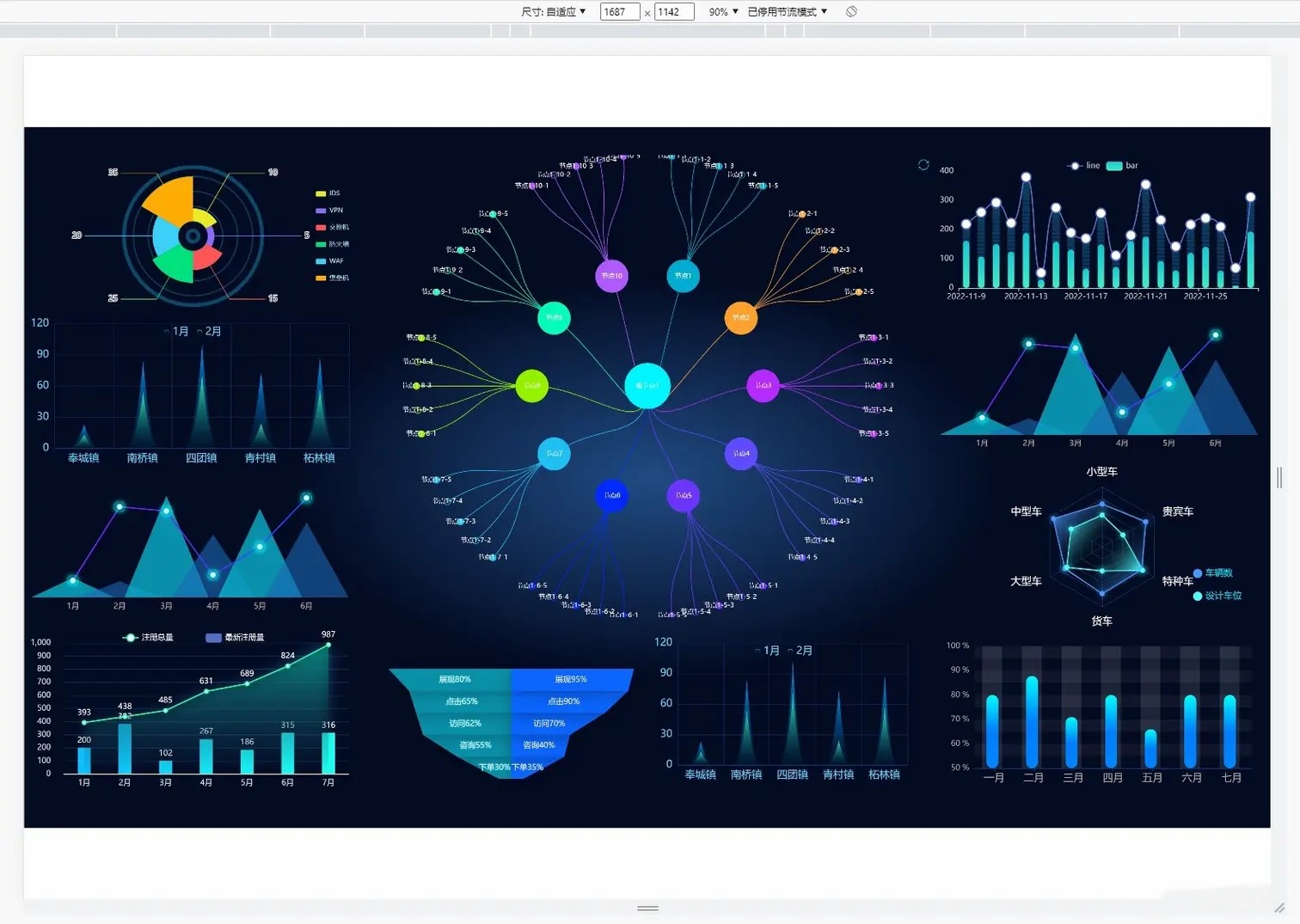This screenshot has height=924, width=1300.
Task: Select the orange 节点2 node circle
Action: pos(740,318)
